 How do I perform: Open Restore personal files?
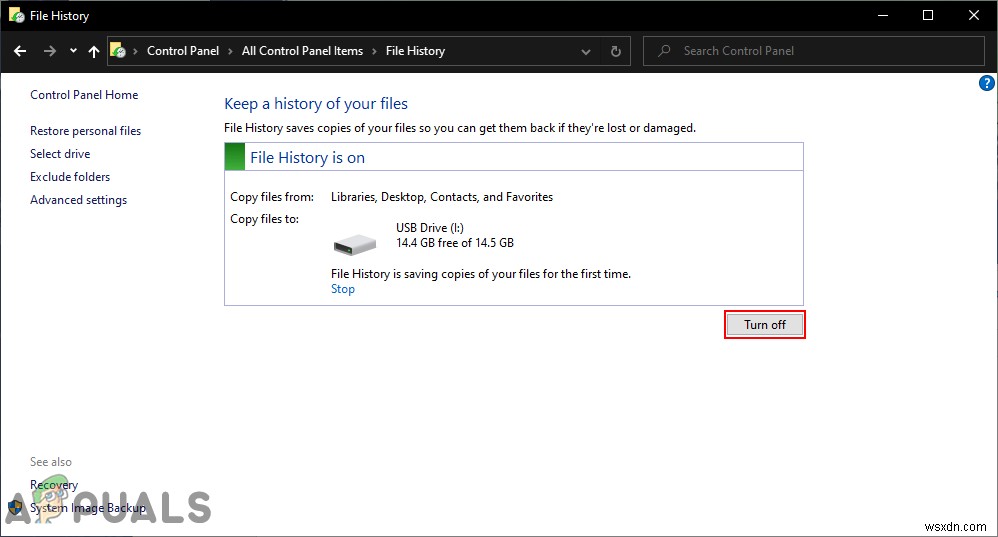[85, 130]
